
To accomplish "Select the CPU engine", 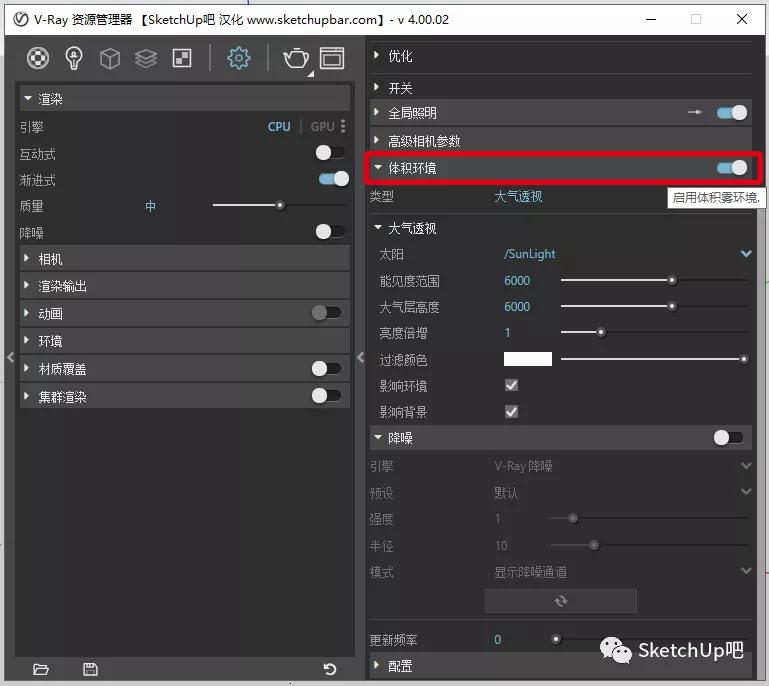I will tap(279, 127).
